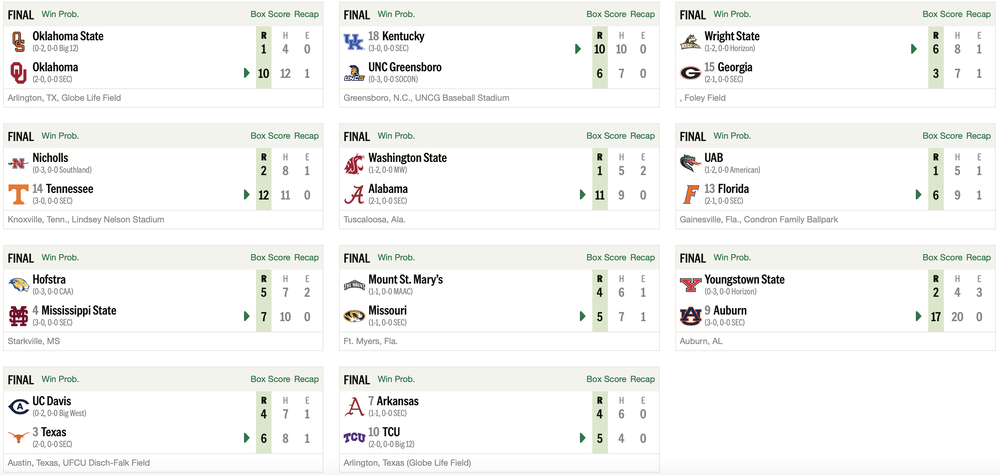Click the Oklahoma State team logo
1000x475 pixels.
click(18, 42)
